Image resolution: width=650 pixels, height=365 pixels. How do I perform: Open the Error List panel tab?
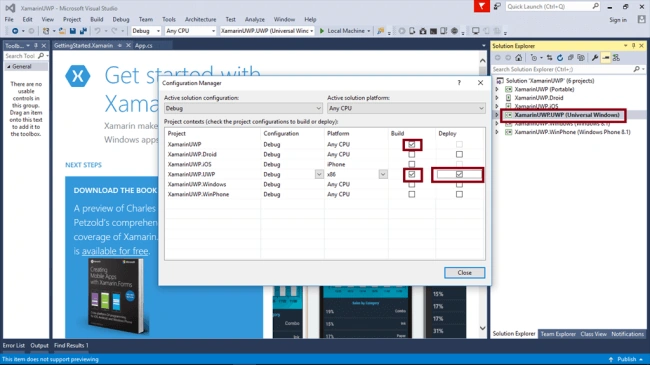click(14, 345)
